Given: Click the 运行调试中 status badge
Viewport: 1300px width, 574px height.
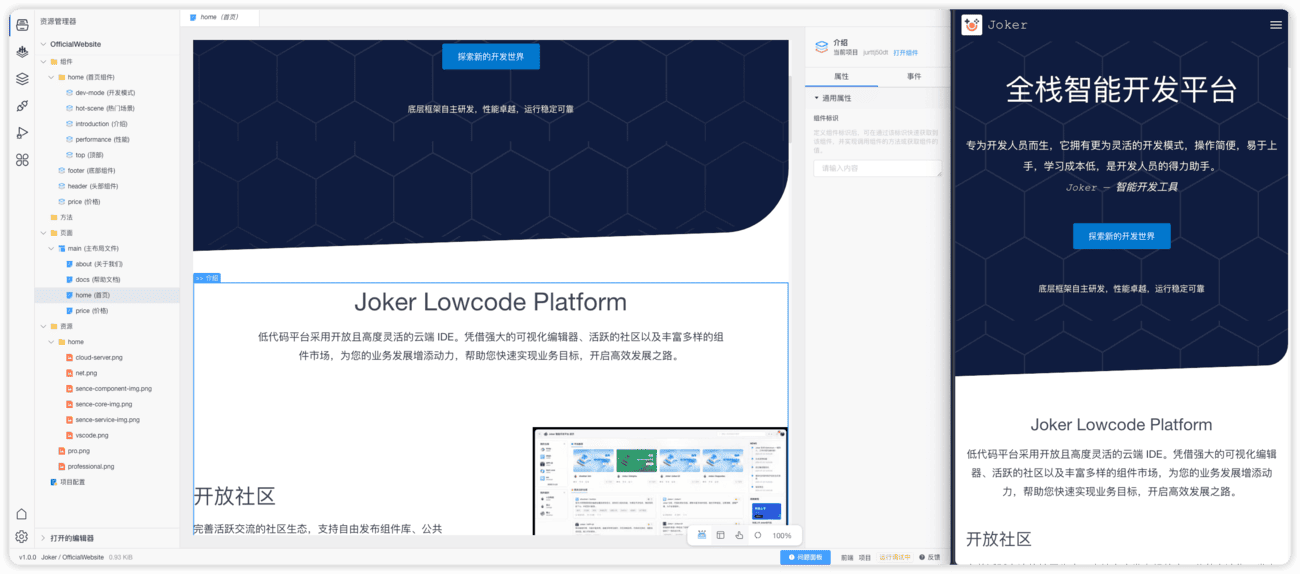Looking at the screenshot, I should pos(895,557).
